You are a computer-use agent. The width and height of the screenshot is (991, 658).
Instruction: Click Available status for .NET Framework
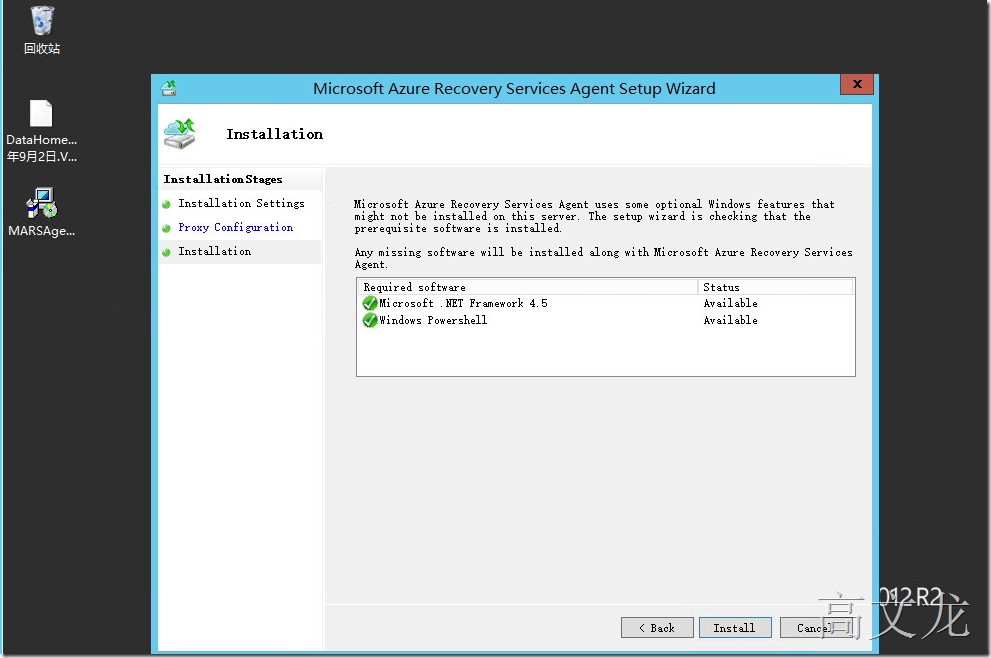(731, 303)
